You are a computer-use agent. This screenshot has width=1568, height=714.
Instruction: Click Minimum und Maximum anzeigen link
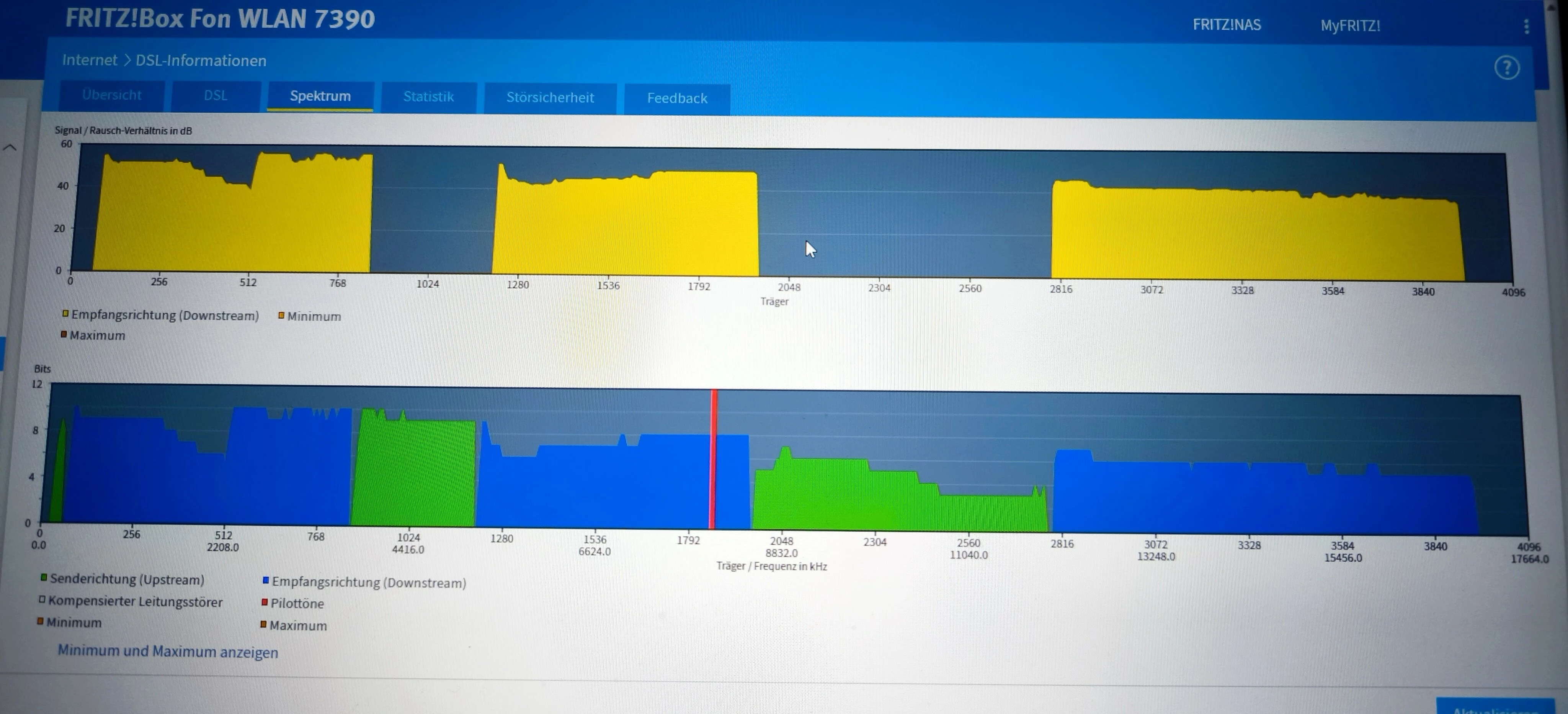coord(167,651)
